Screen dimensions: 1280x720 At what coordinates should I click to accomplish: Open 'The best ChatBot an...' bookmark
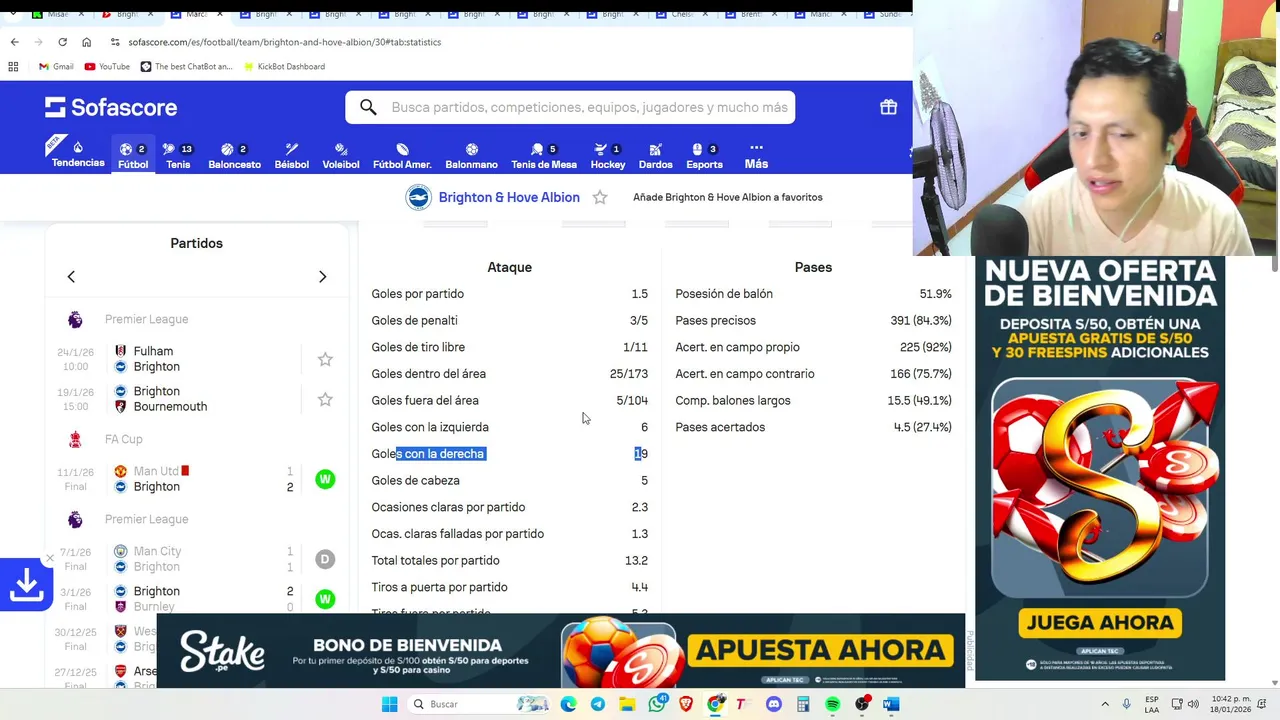click(186, 66)
